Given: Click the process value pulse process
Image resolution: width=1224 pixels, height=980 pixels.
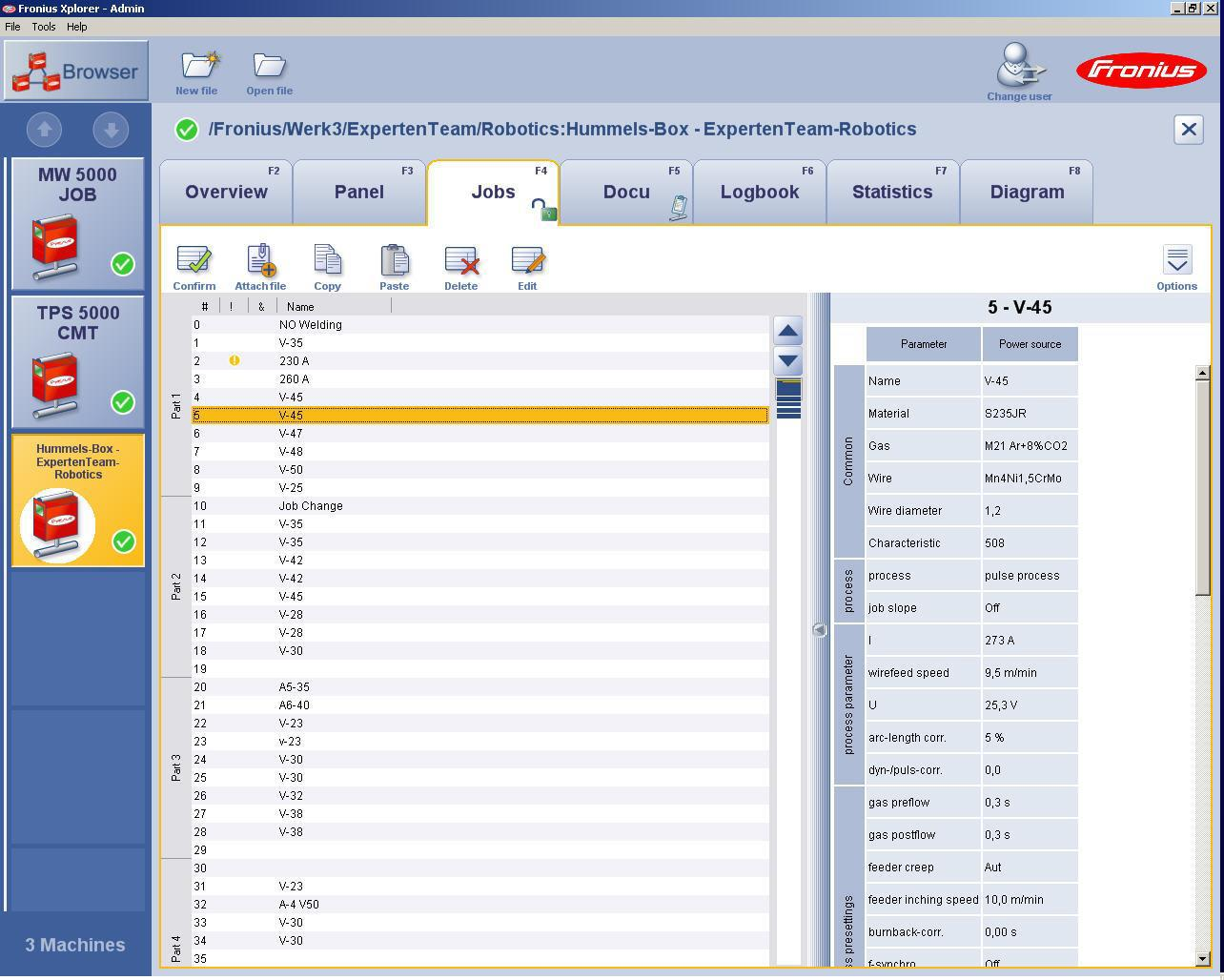Looking at the screenshot, I should (1030, 576).
